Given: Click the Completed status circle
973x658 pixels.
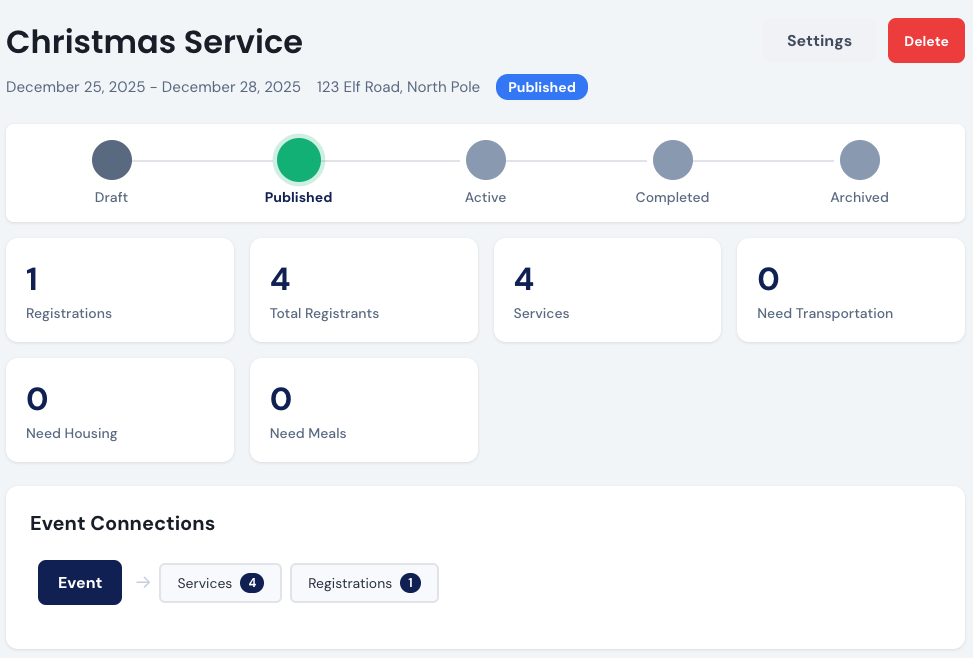Looking at the screenshot, I should click(x=672, y=160).
